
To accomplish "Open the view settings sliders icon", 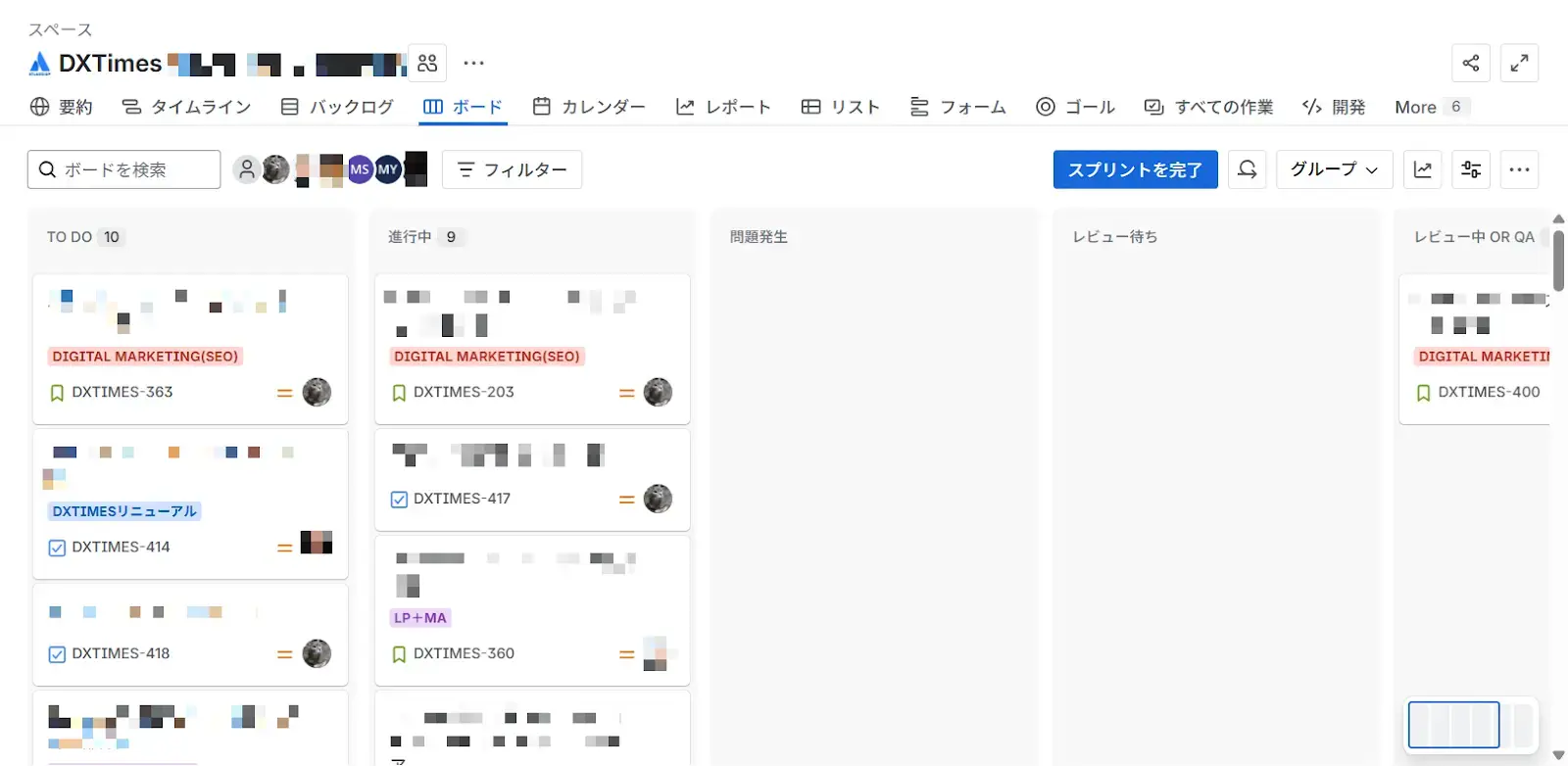I will (1471, 169).
